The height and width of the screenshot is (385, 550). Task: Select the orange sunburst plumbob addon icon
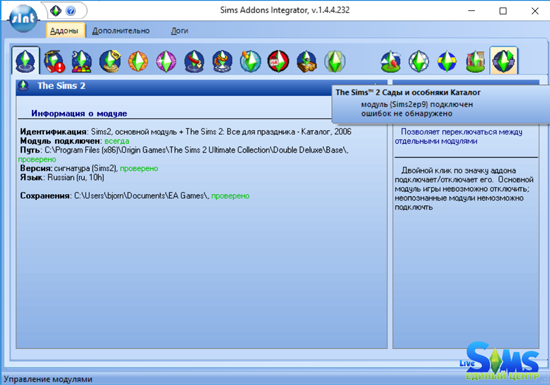point(138,61)
